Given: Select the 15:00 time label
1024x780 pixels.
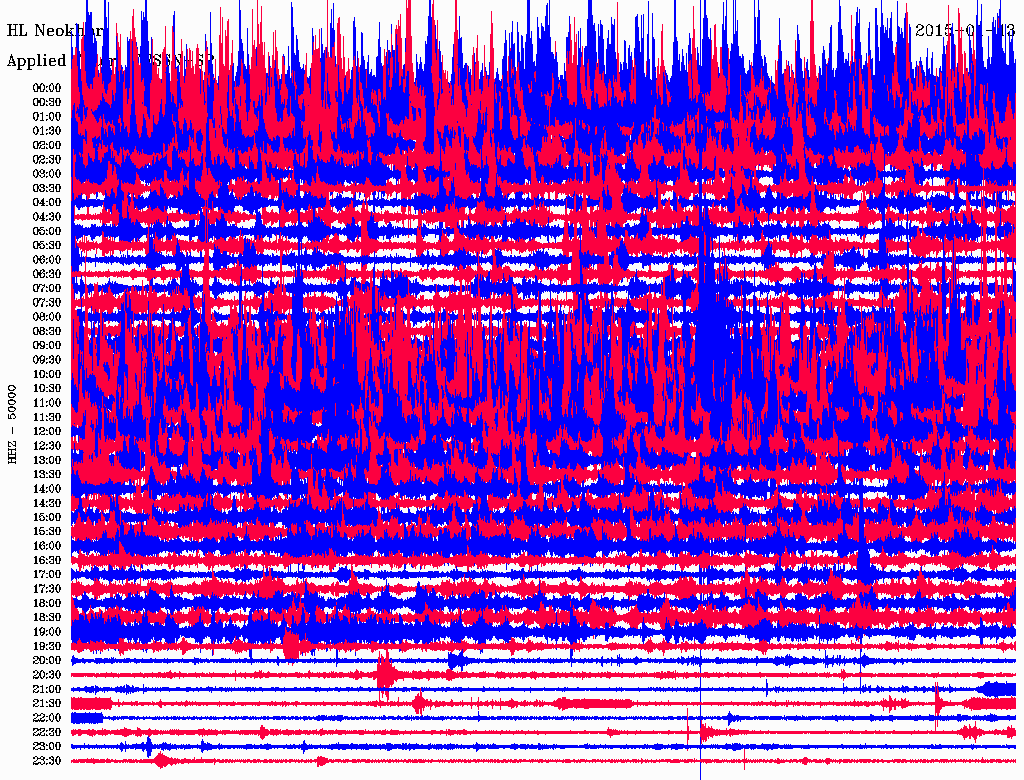Looking at the screenshot, I should [47, 517].
